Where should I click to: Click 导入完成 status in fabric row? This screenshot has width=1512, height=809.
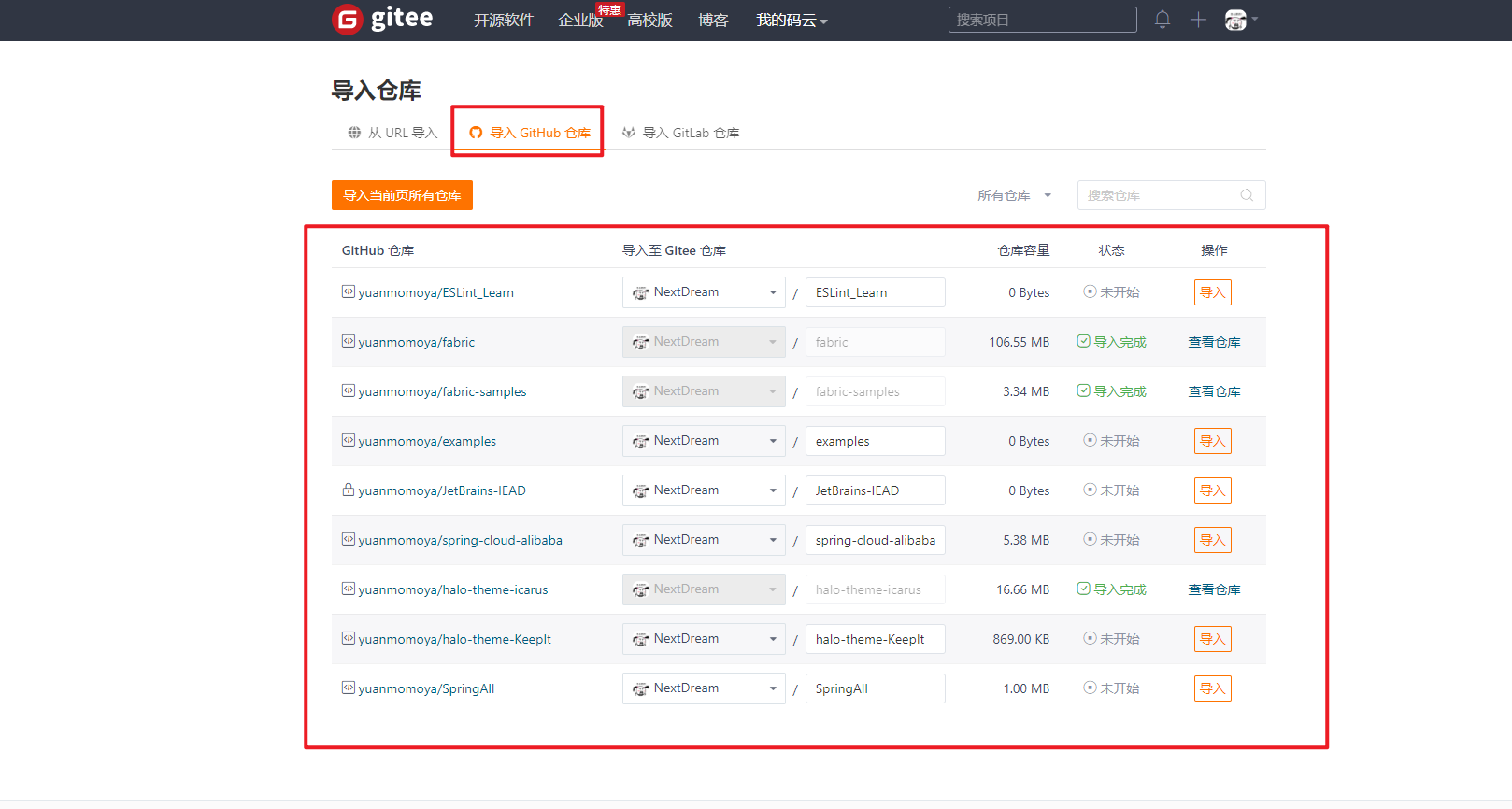(x=1111, y=342)
